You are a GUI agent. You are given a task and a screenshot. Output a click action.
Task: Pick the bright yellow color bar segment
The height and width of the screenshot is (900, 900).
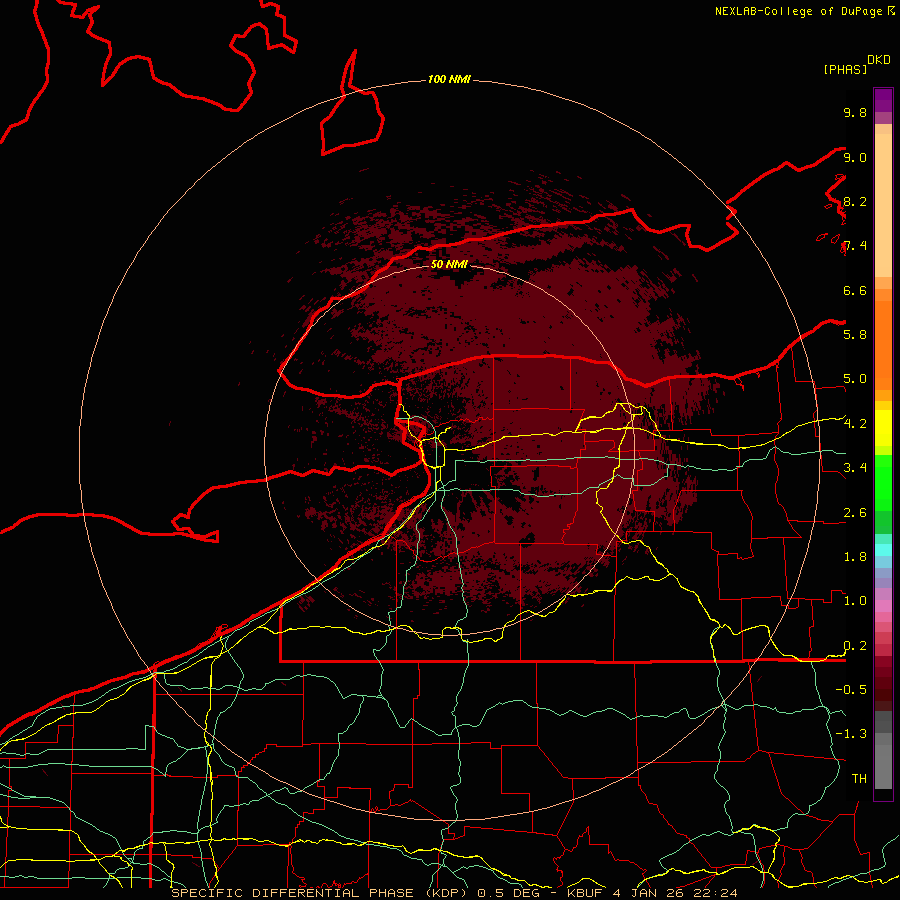pos(883,428)
